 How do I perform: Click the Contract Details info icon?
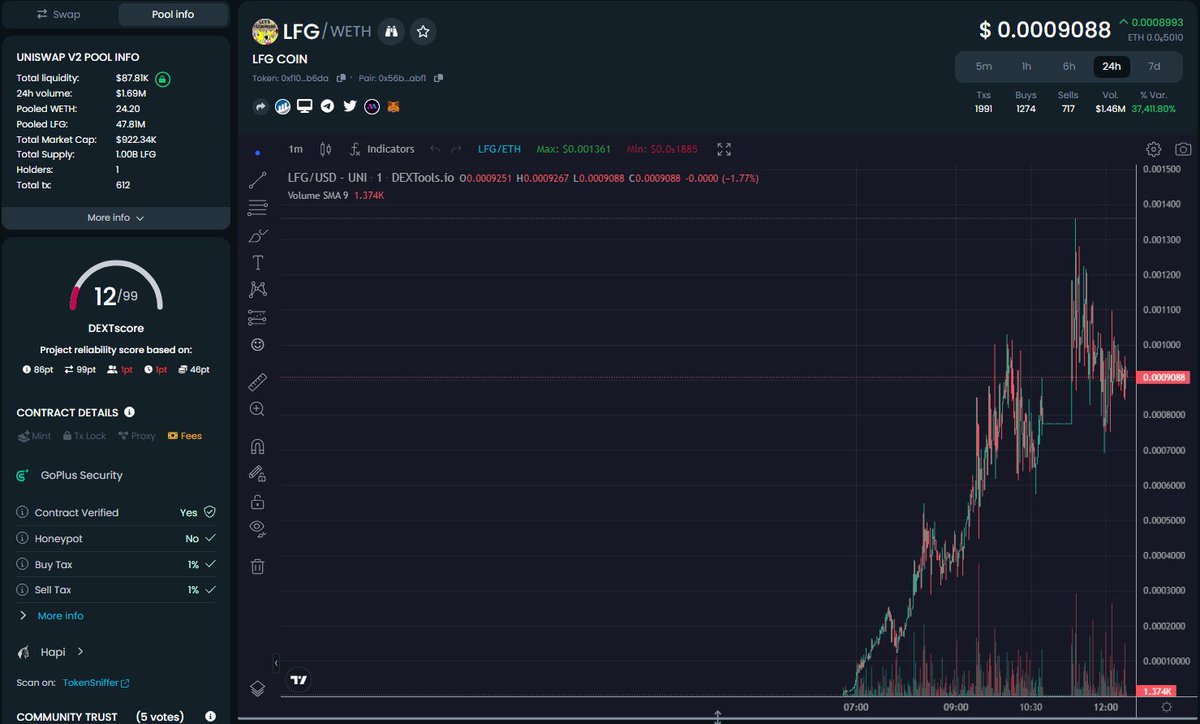(x=129, y=412)
